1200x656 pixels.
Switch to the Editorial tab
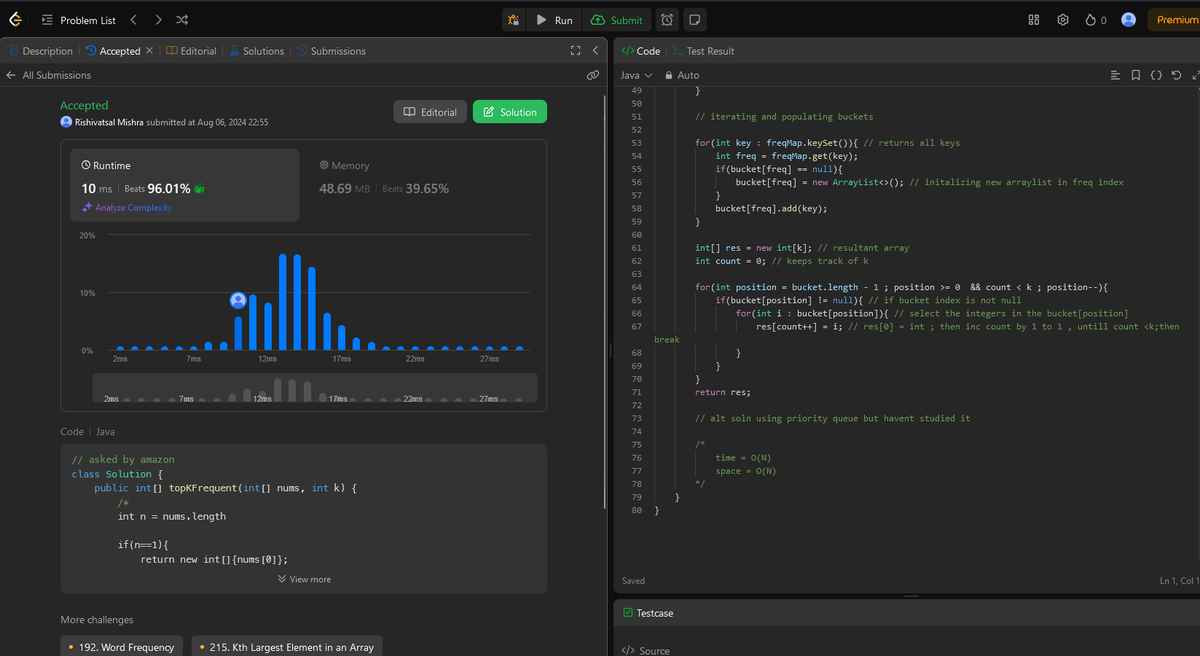pyautogui.click(x=191, y=51)
